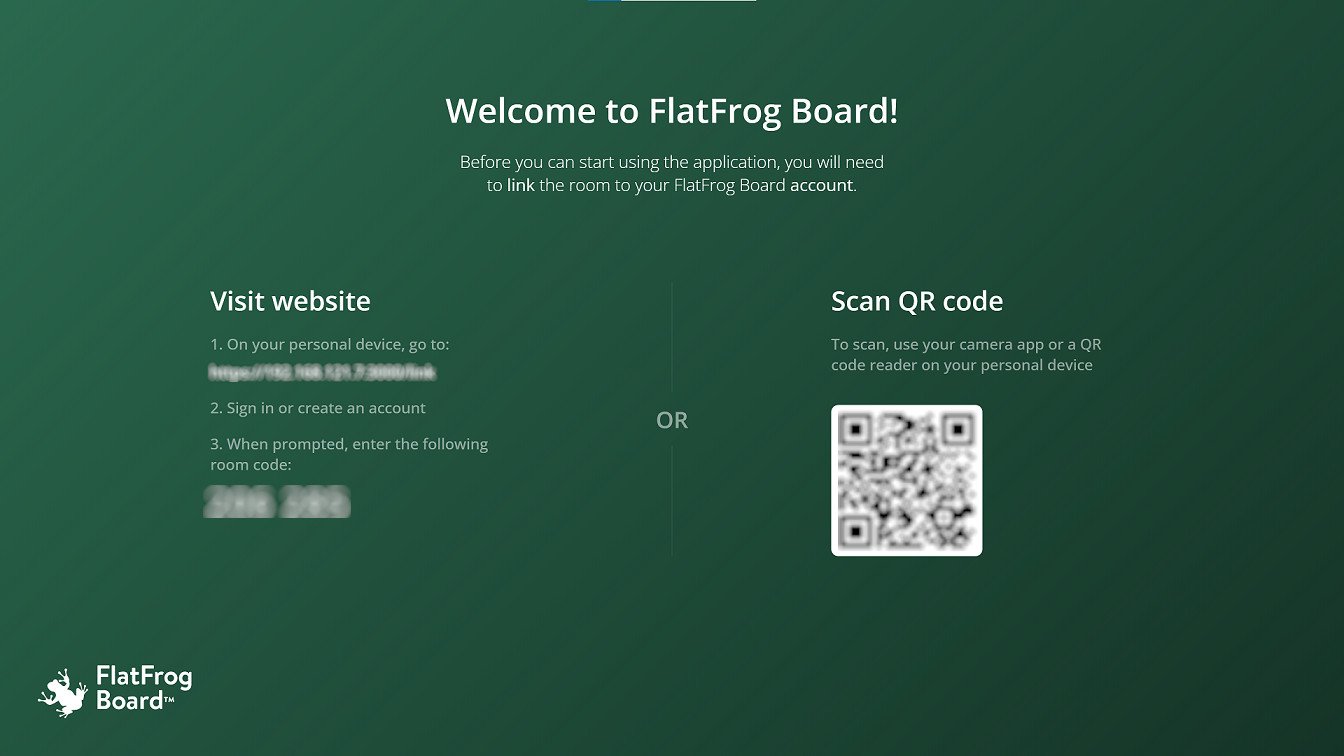Select the Welcome to FlatFrog Board title

pos(672,111)
